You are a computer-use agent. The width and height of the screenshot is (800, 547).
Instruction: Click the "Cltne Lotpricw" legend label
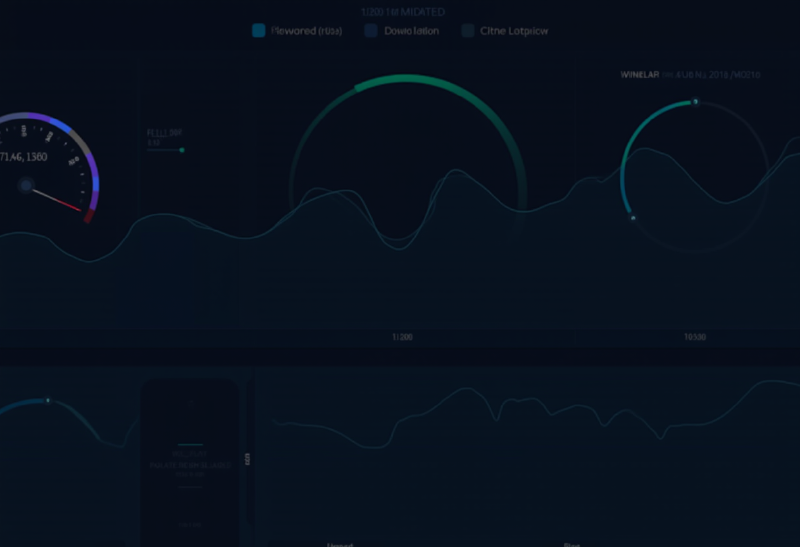514,31
